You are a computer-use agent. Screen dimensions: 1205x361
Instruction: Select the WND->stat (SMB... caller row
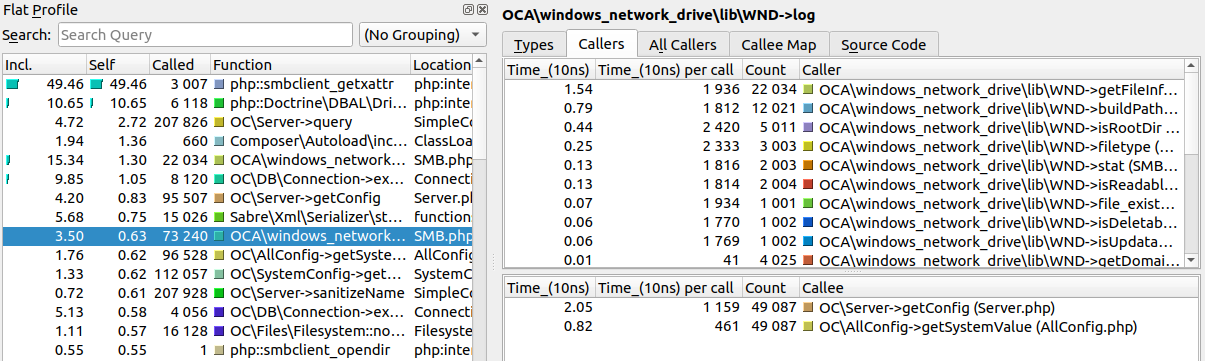(x=843, y=165)
